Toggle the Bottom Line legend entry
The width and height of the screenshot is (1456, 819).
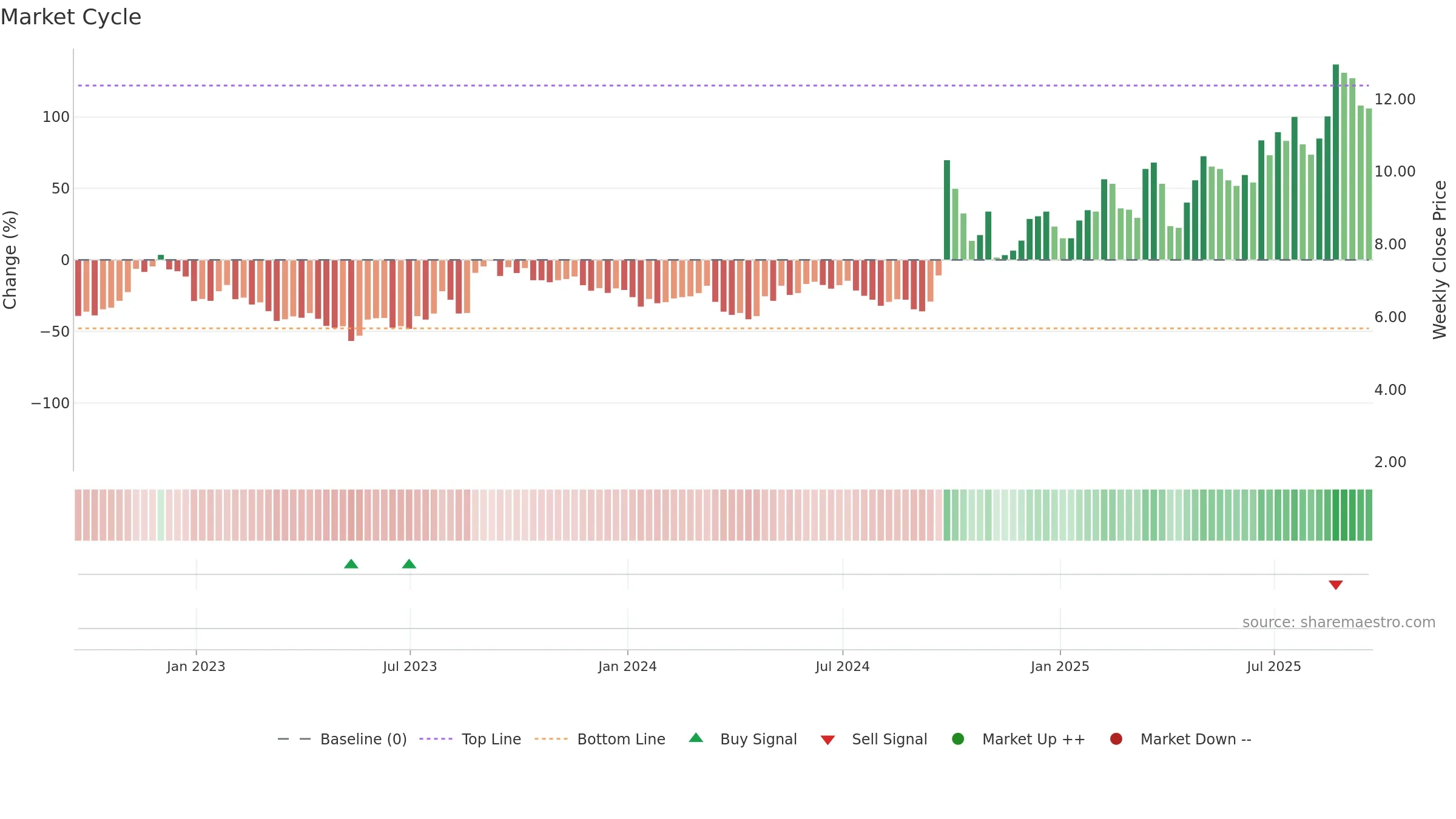pos(600,739)
